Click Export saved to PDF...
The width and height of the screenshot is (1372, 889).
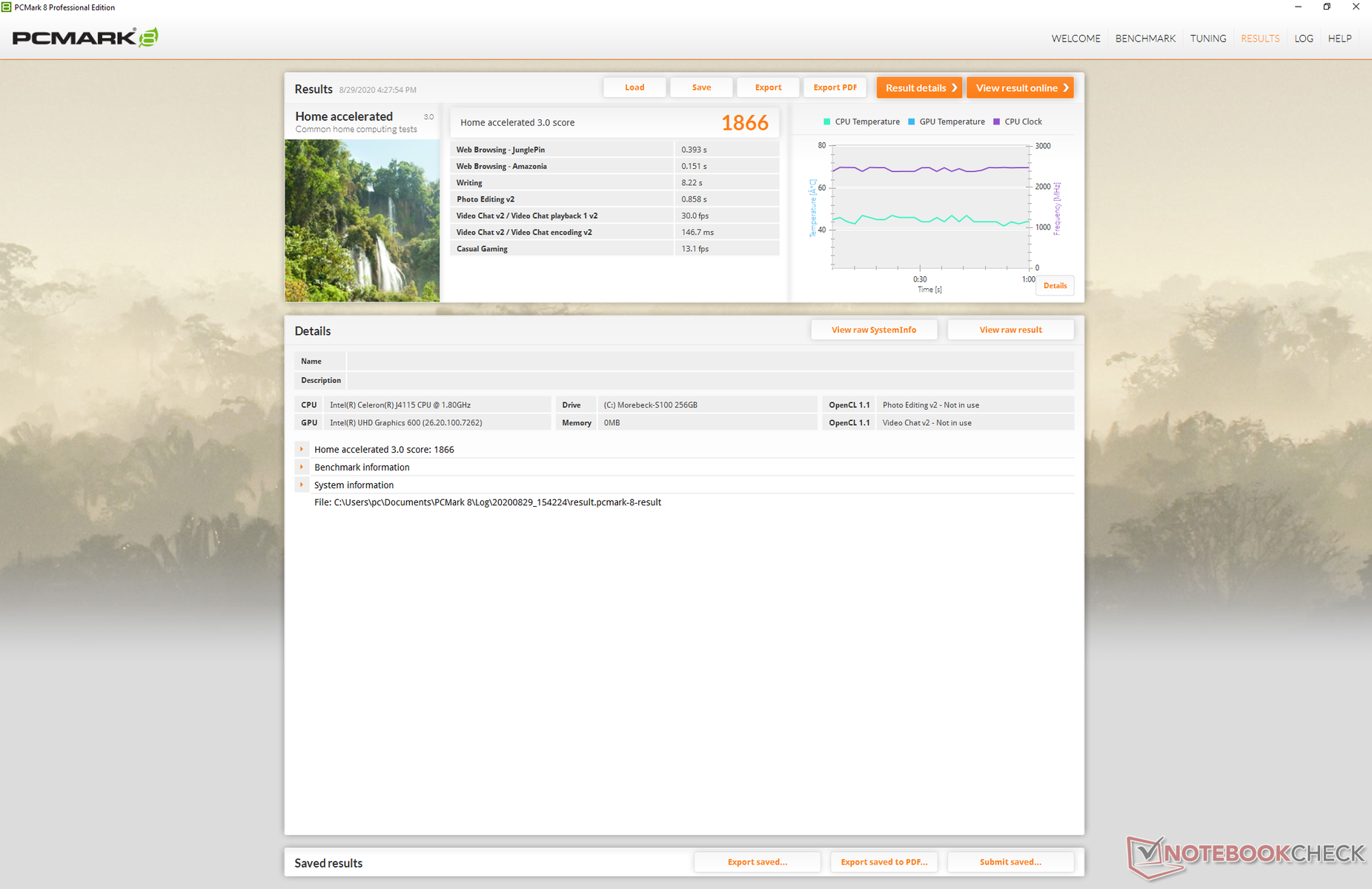884,862
